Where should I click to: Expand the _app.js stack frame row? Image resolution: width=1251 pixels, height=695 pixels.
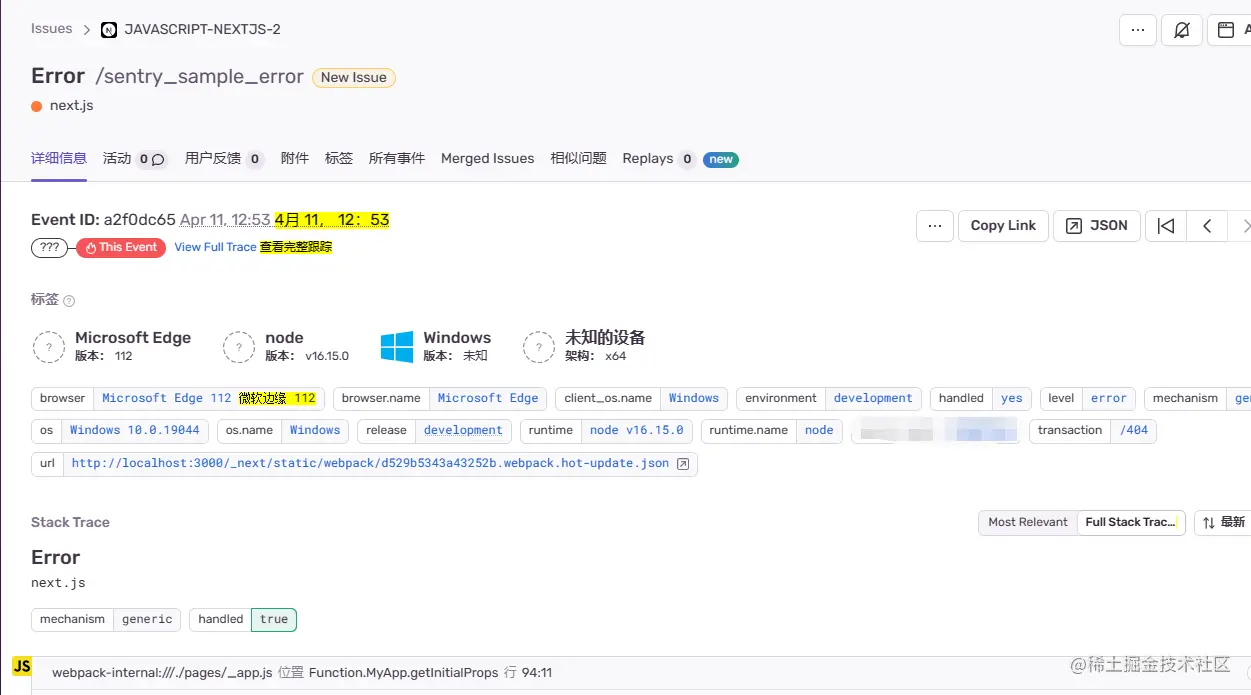[x=300, y=672]
